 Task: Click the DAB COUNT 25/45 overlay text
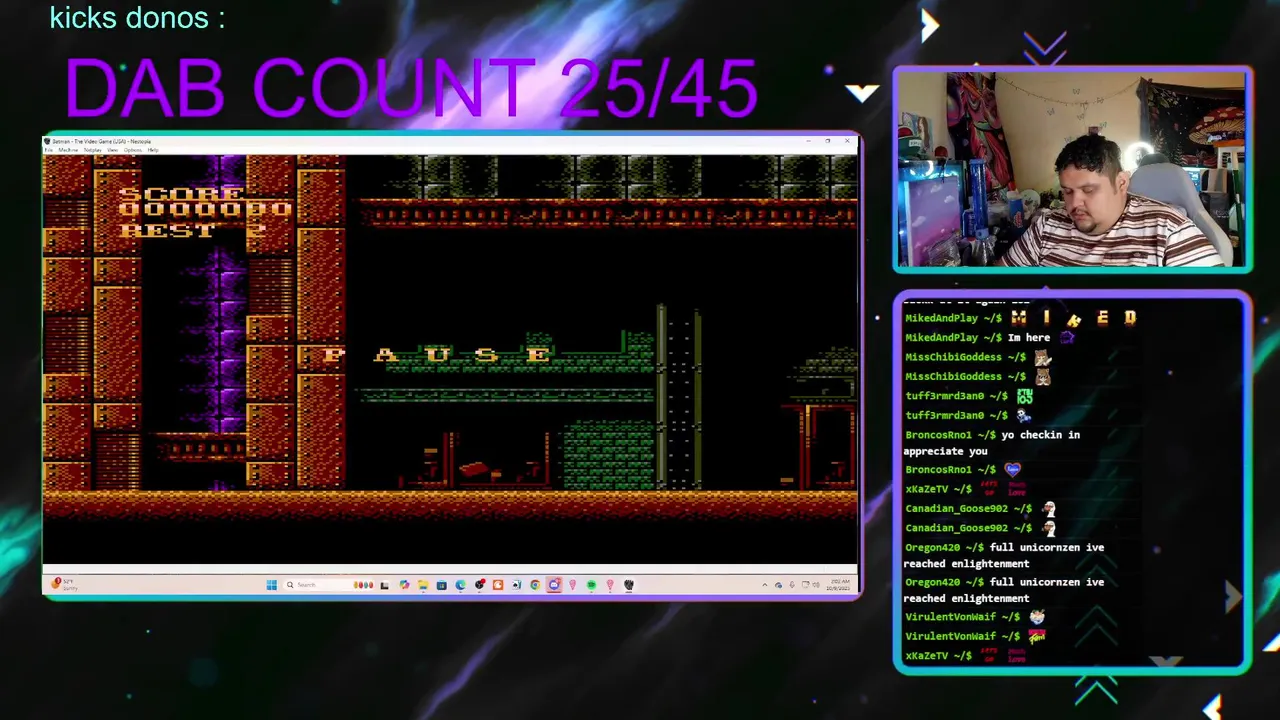pyautogui.click(x=411, y=88)
